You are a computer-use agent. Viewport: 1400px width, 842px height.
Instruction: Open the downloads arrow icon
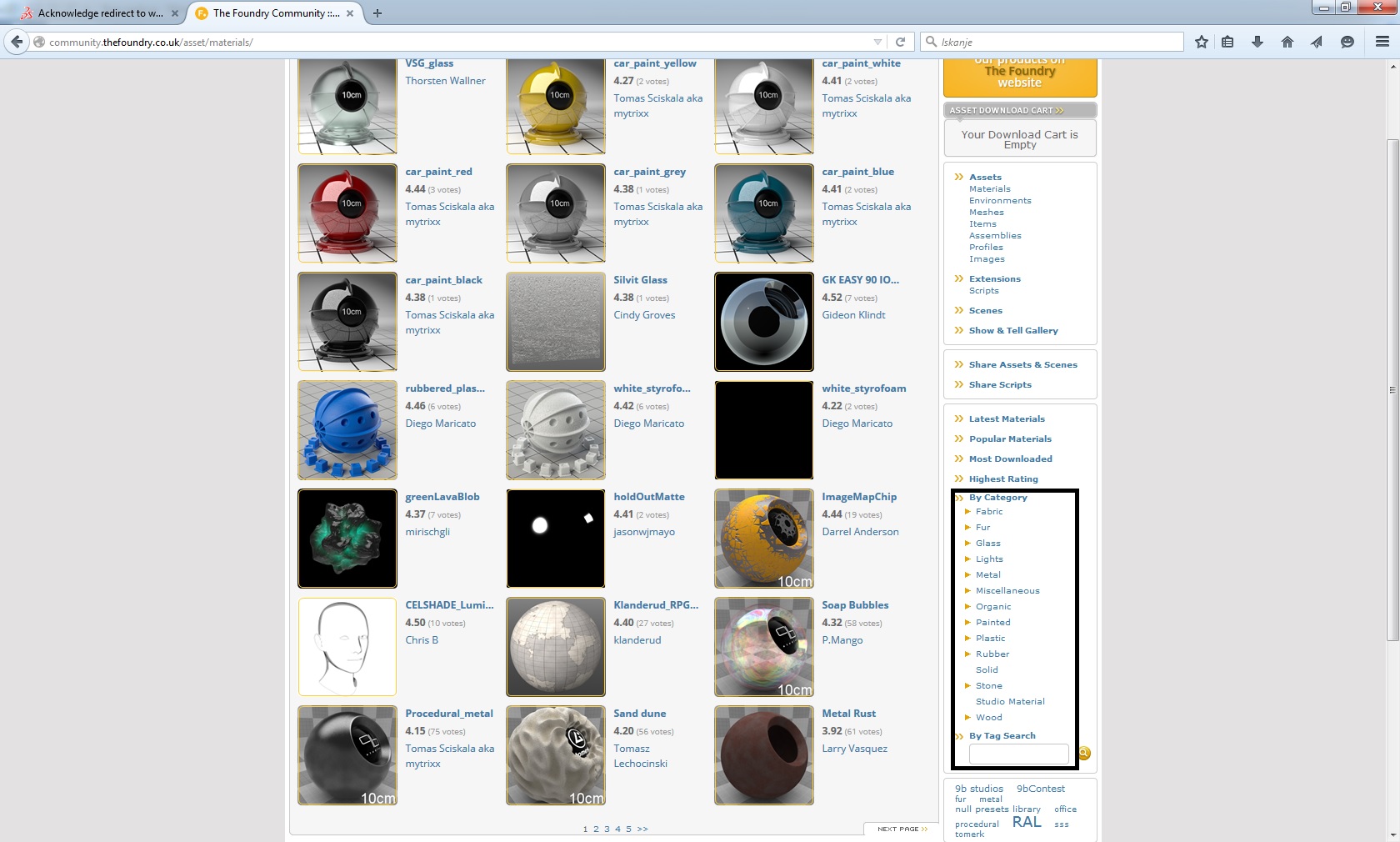(x=1257, y=42)
